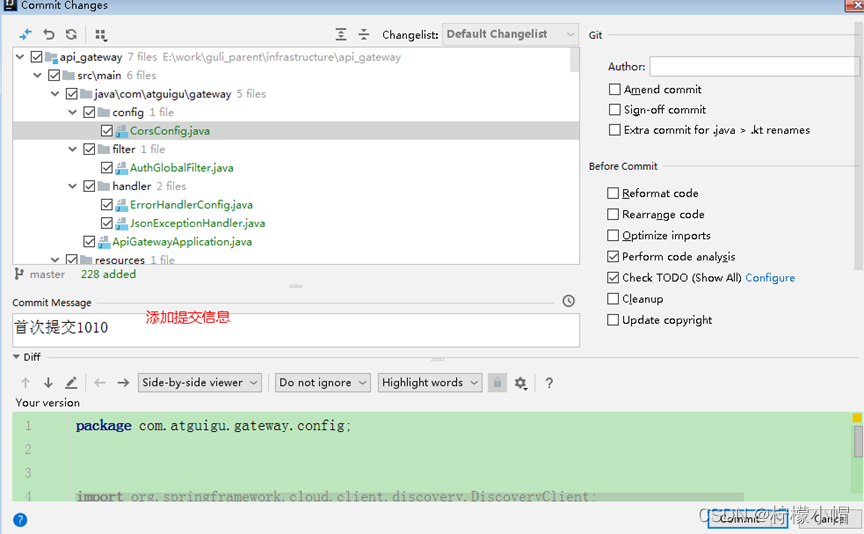Collapse the resources folder node
Viewport: 864px width, 534px height.
(55, 260)
